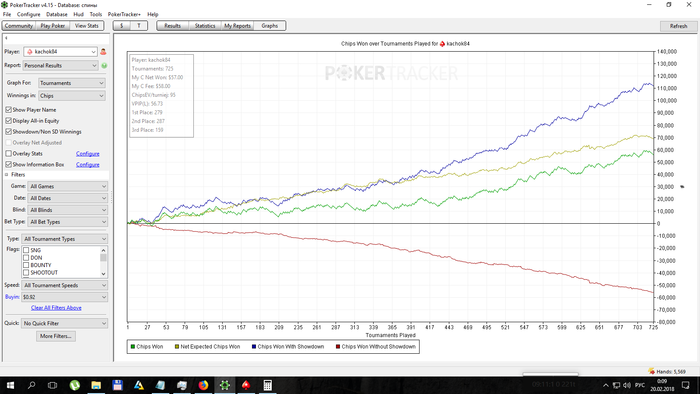Screen dimensions: 700x394
Task: Click Clear All Filters Above link
Action: [x=56, y=308]
